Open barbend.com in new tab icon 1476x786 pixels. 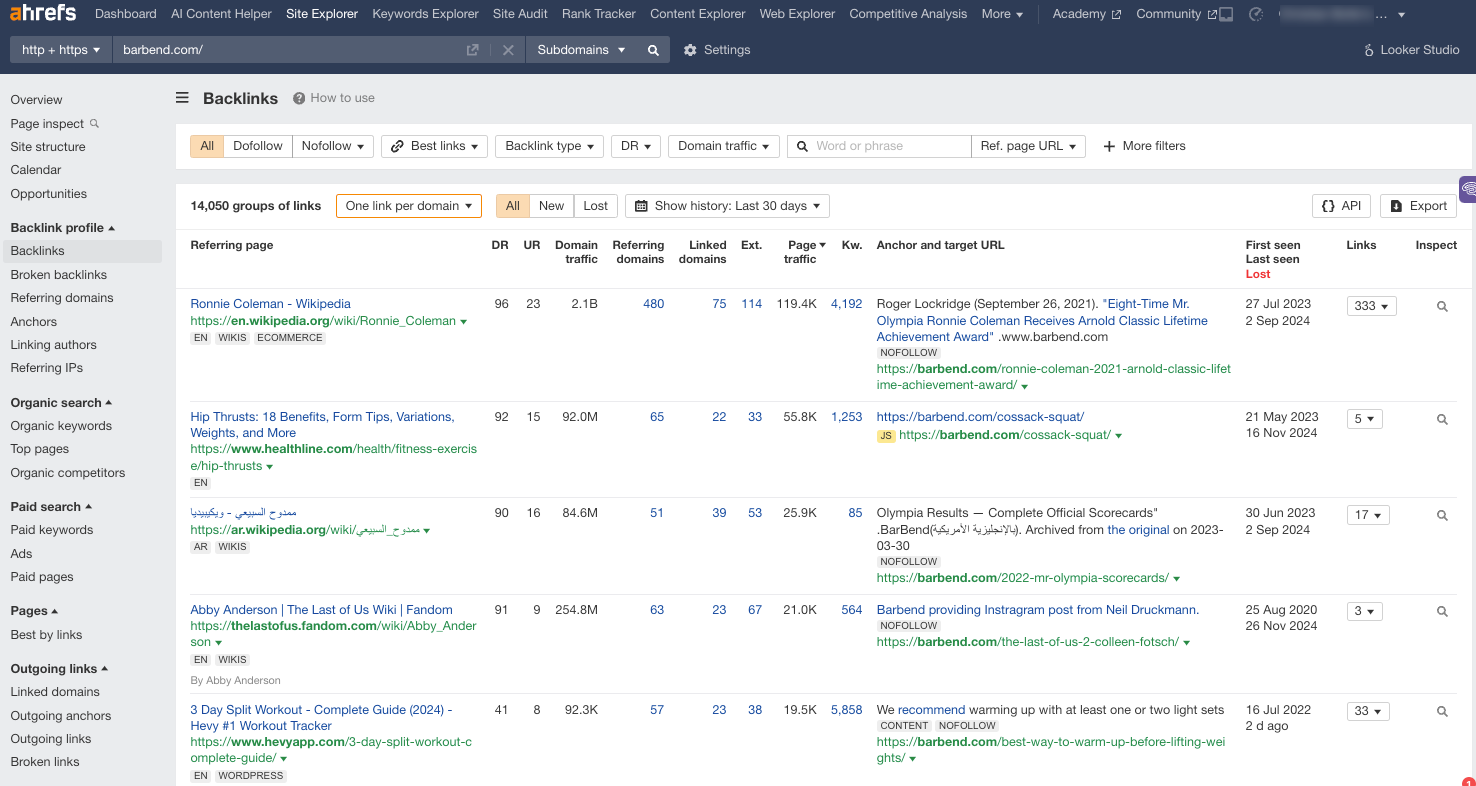pos(473,50)
